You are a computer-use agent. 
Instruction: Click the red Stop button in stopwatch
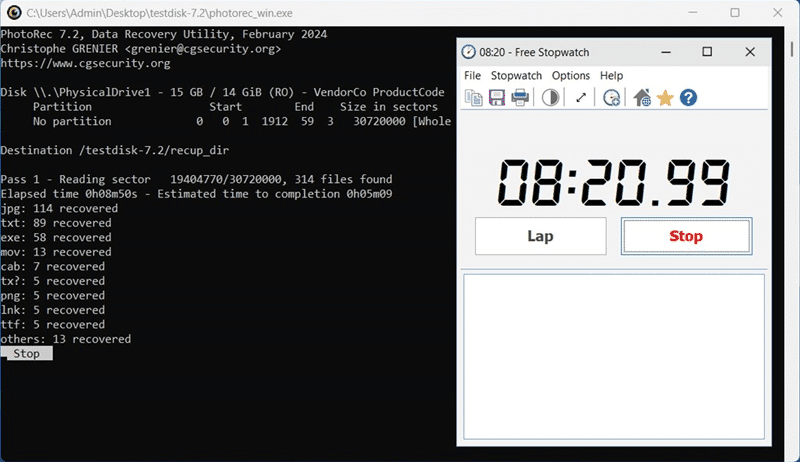(x=686, y=236)
